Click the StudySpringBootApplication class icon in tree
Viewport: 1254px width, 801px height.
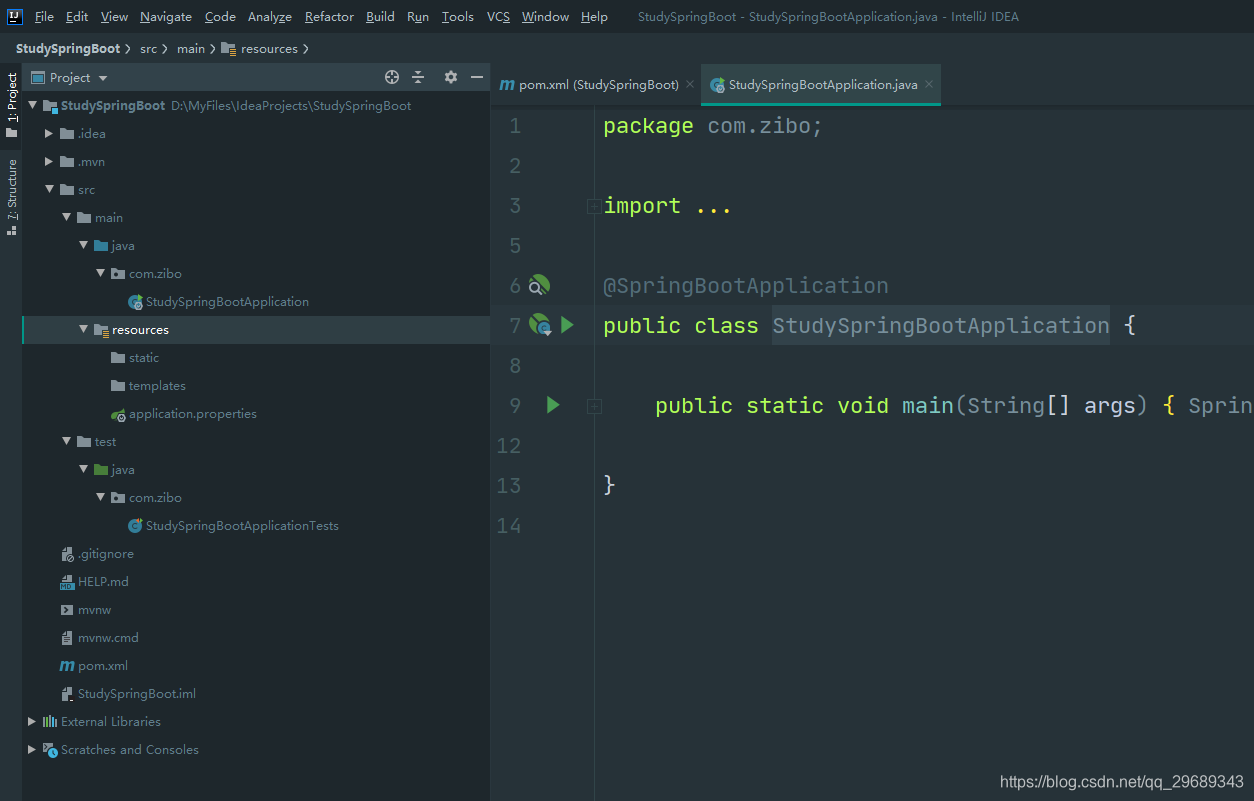tap(135, 301)
